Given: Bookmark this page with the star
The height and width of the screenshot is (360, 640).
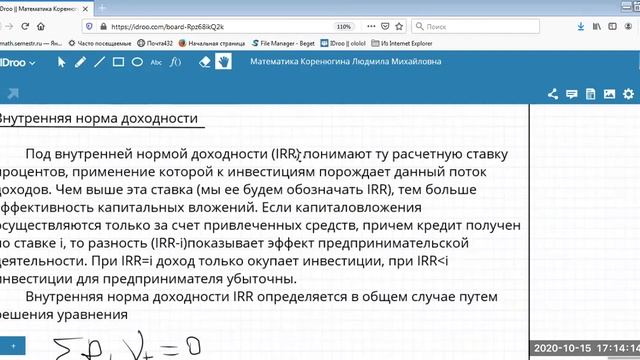Looking at the screenshot, I should point(399,27).
